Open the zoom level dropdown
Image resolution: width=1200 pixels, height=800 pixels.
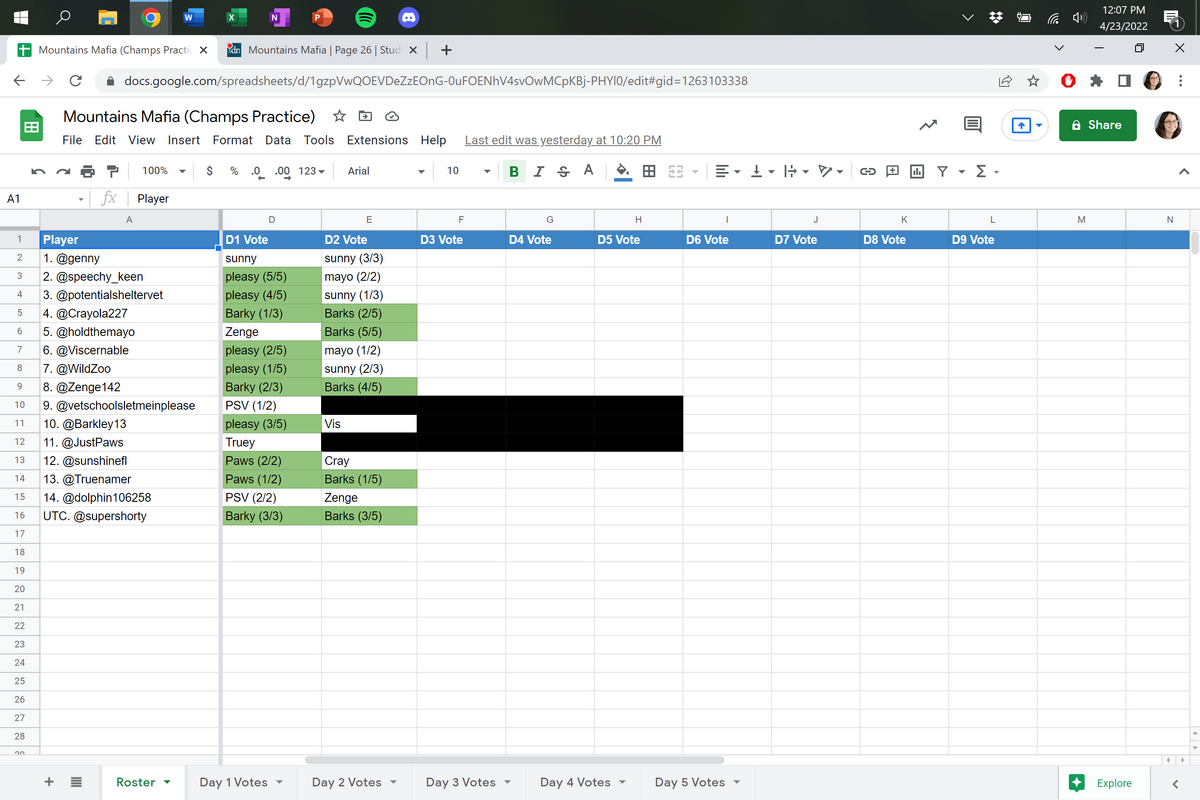pos(163,171)
